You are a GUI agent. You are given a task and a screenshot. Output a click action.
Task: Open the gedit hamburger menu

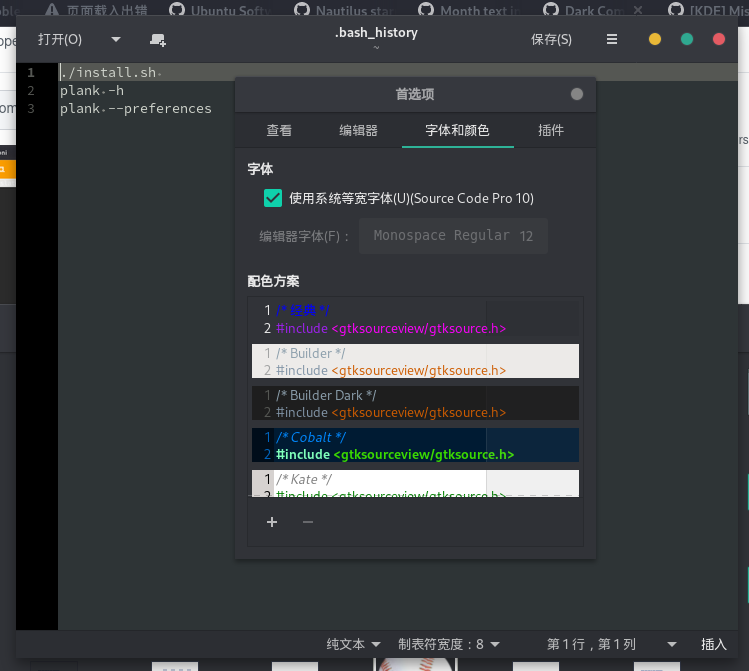(611, 39)
